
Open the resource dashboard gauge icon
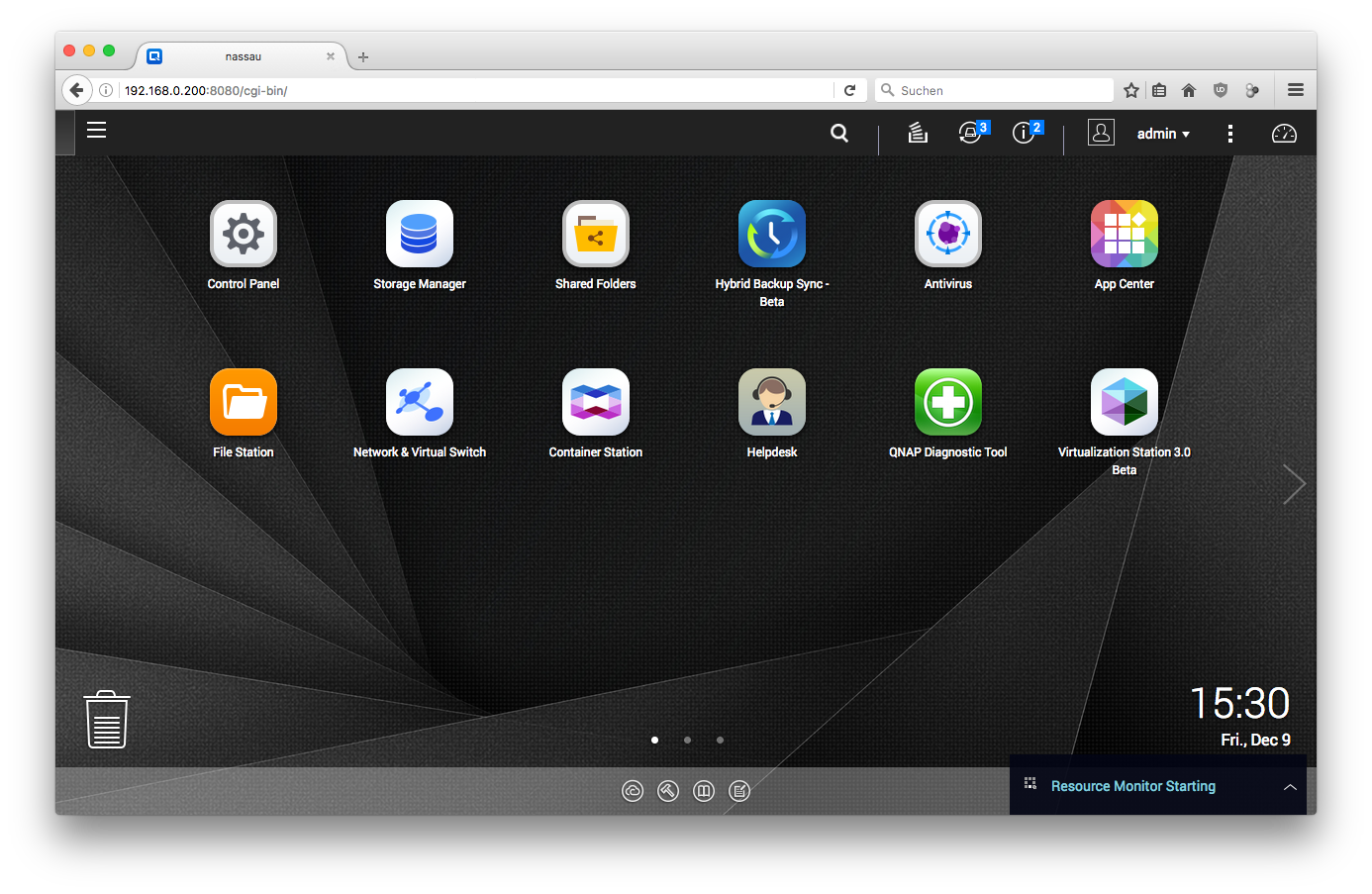pyautogui.click(x=1284, y=134)
